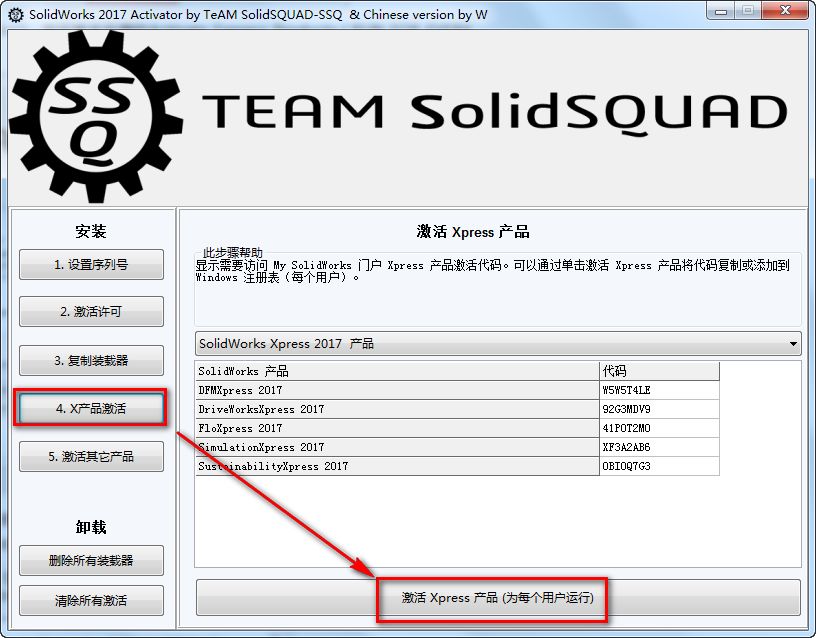
Task: Select the highlighted 4. X产品激活 button
Action: tap(90, 408)
